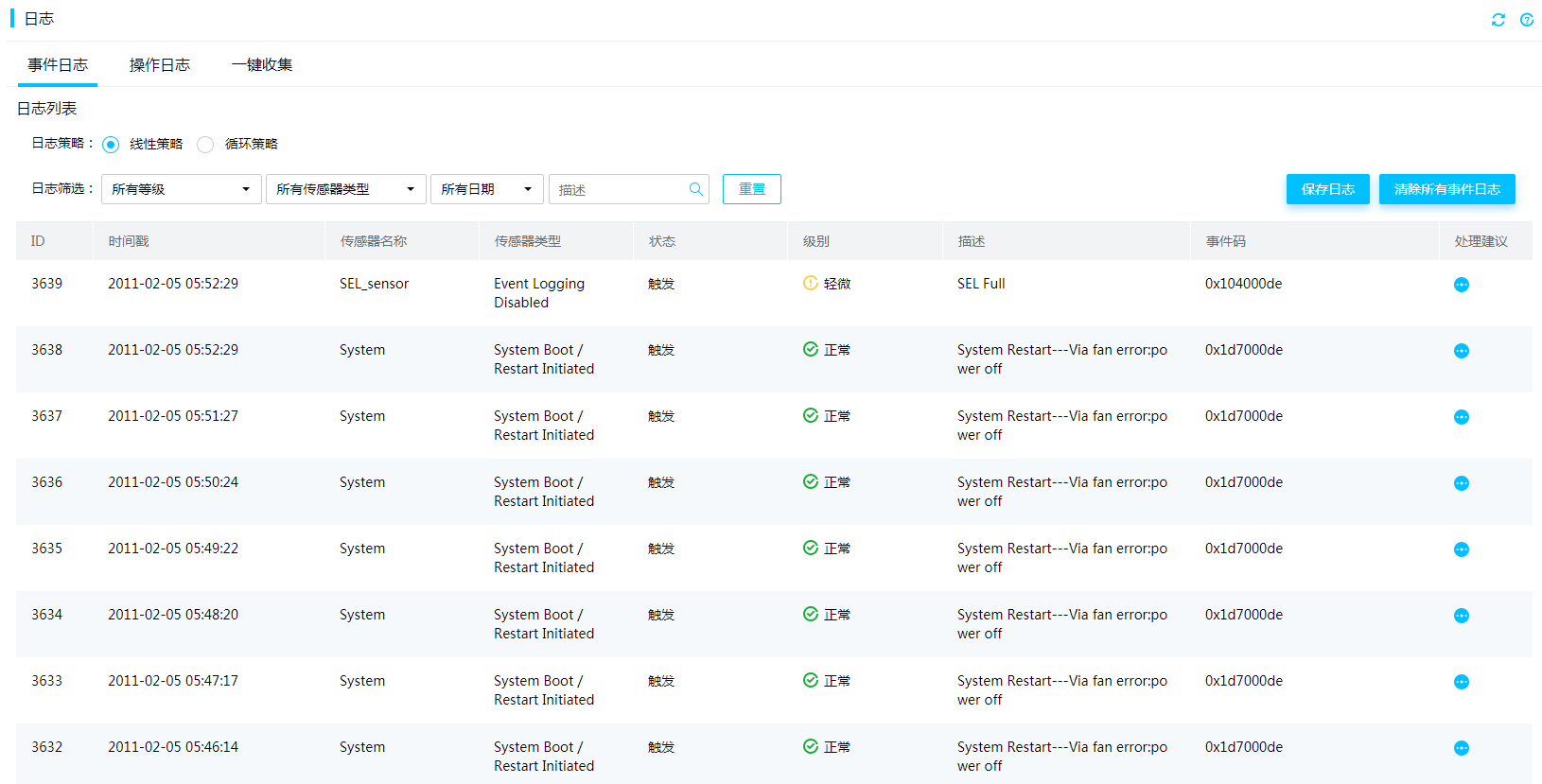Switch to 操作日志 tab
This screenshot has height=784, width=1542.
click(x=160, y=64)
